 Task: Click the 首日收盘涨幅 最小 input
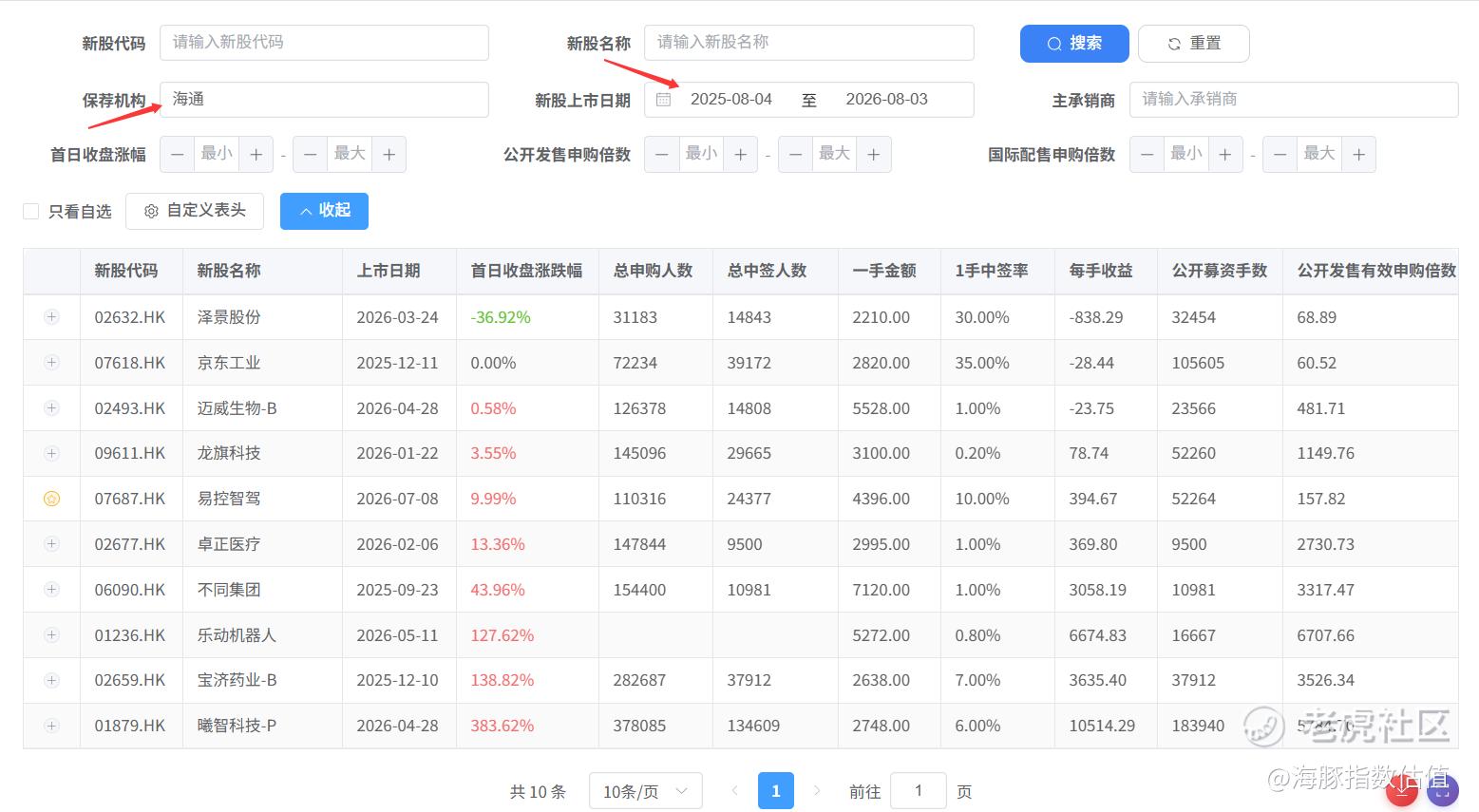tap(217, 155)
